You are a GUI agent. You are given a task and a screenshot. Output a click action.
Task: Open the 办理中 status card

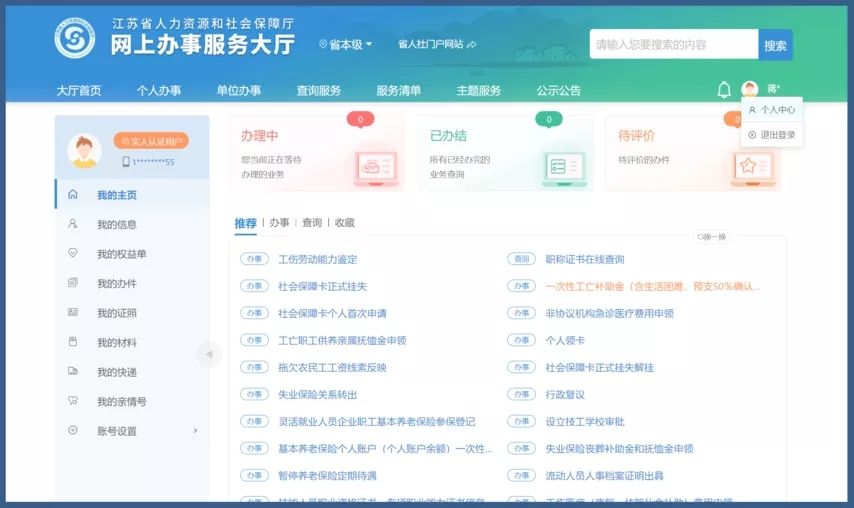tap(316, 153)
